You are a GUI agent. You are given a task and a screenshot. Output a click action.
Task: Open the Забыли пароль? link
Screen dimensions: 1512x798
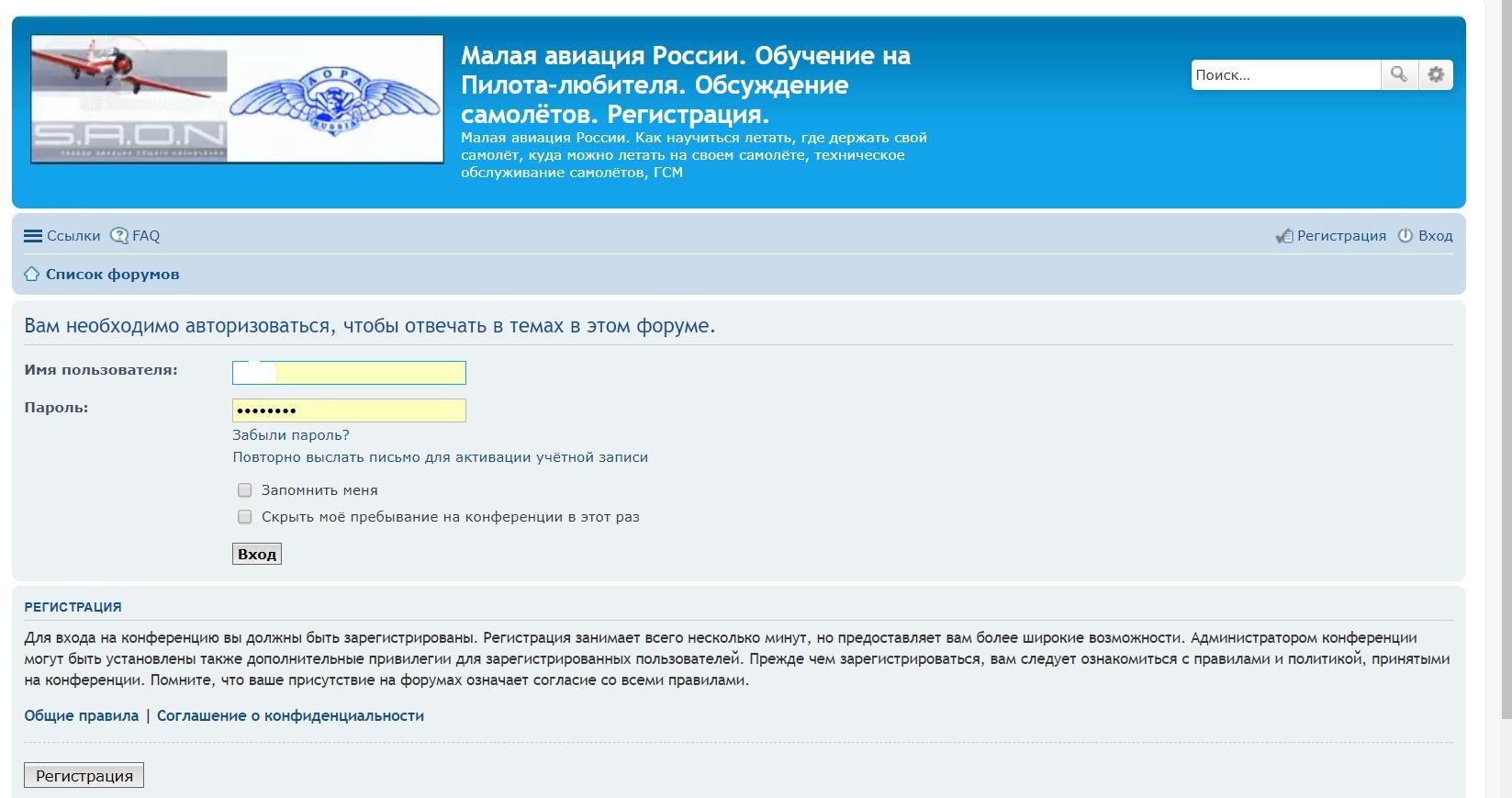pyautogui.click(x=290, y=435)
